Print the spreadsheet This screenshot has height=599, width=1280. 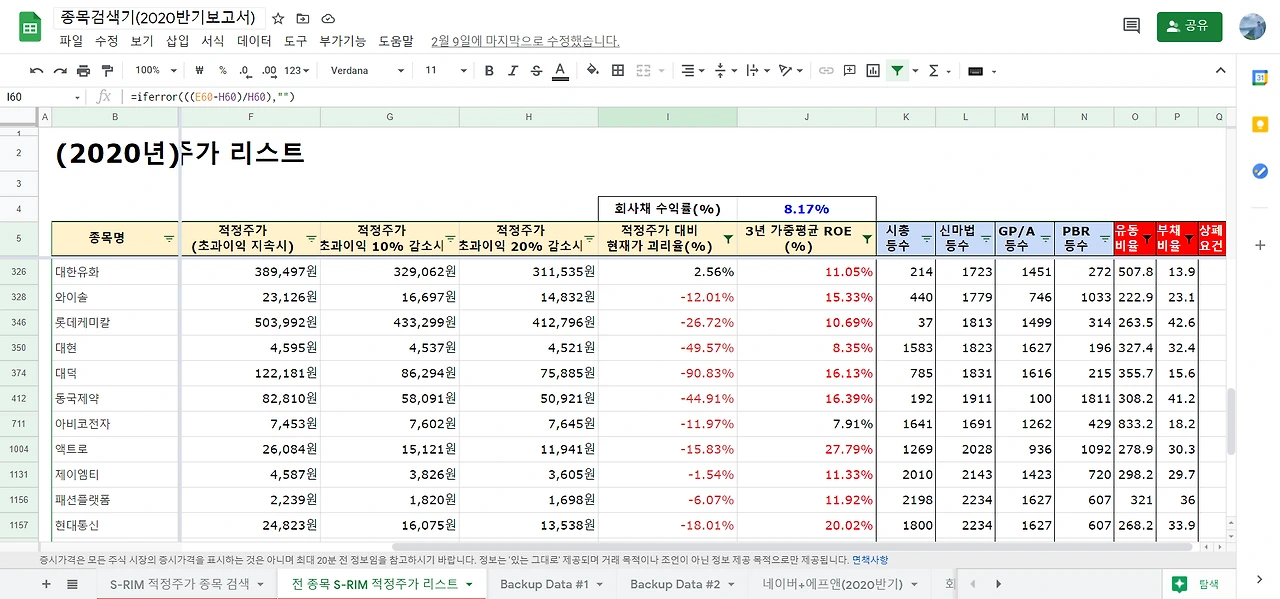pyautogui.click(x=83, y=71)
